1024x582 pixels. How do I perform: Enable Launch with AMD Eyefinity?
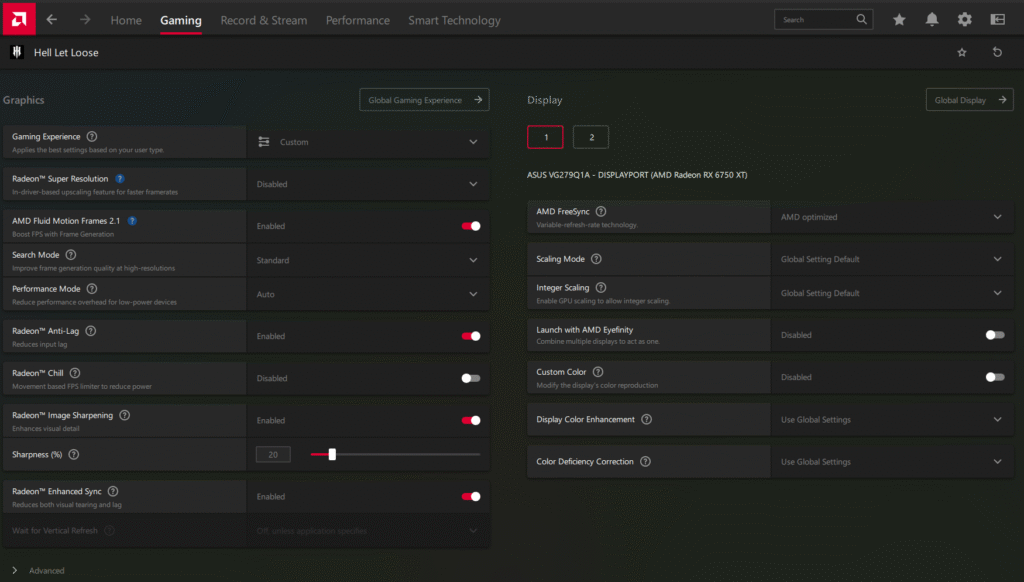995,335
